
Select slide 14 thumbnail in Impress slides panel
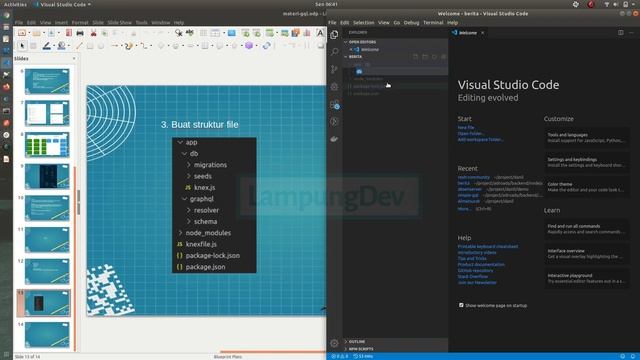[x=47, y=335]
